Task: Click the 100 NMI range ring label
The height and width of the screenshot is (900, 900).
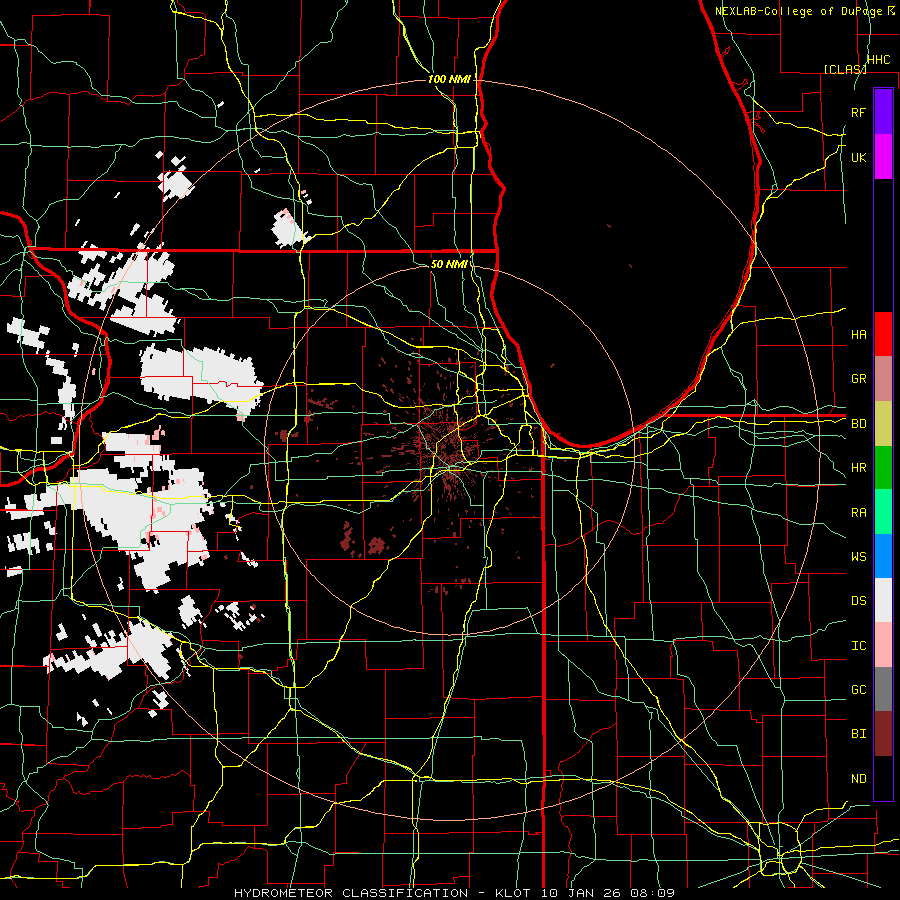Action: coord(449,79)
